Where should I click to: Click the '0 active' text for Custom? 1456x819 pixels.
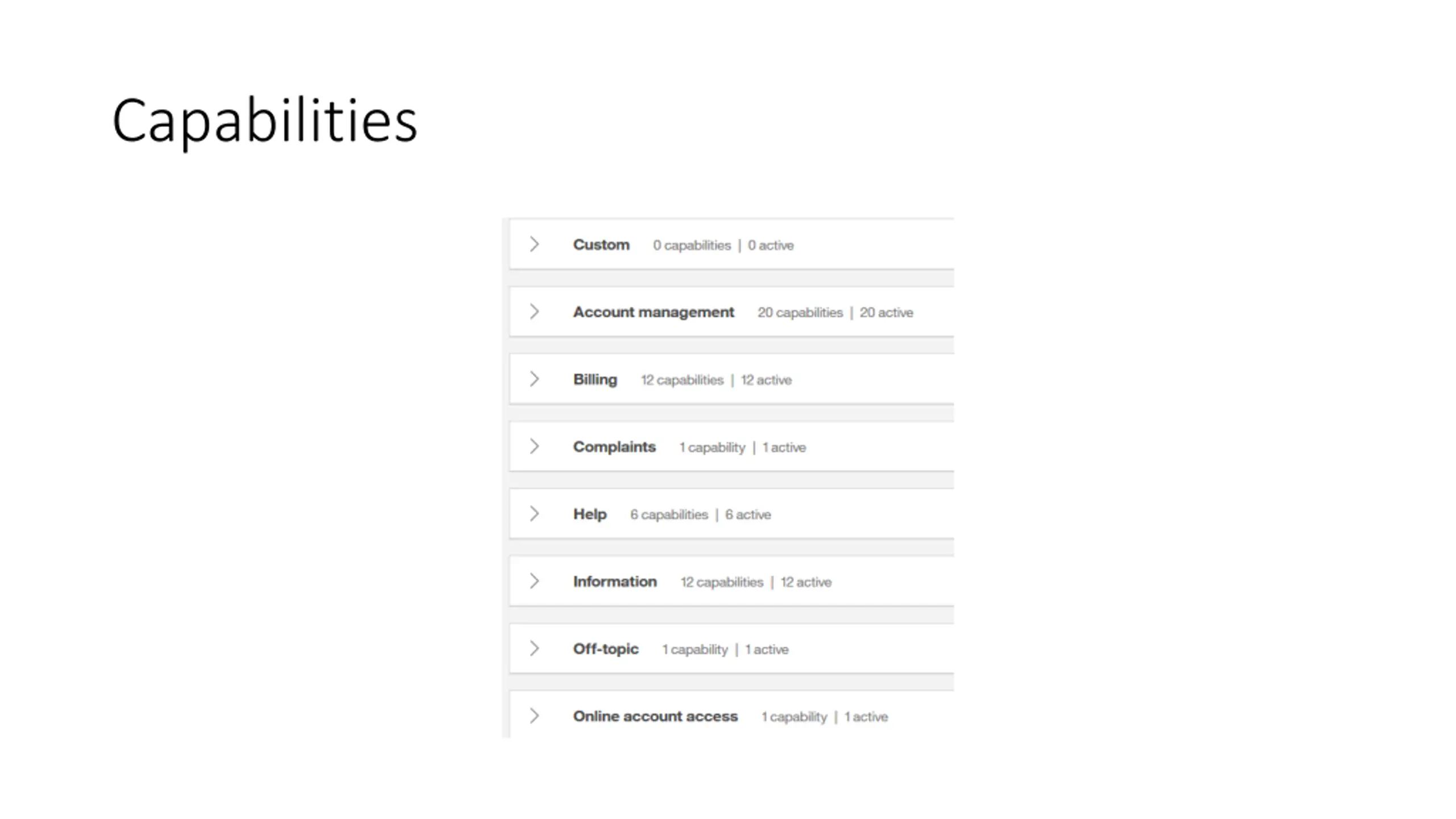771,245
